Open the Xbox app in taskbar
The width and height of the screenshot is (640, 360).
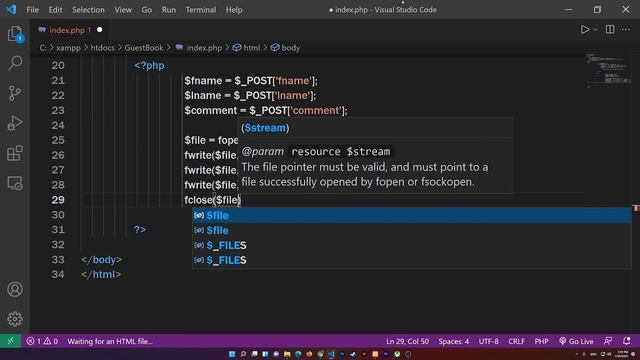[x=397, y=354]
